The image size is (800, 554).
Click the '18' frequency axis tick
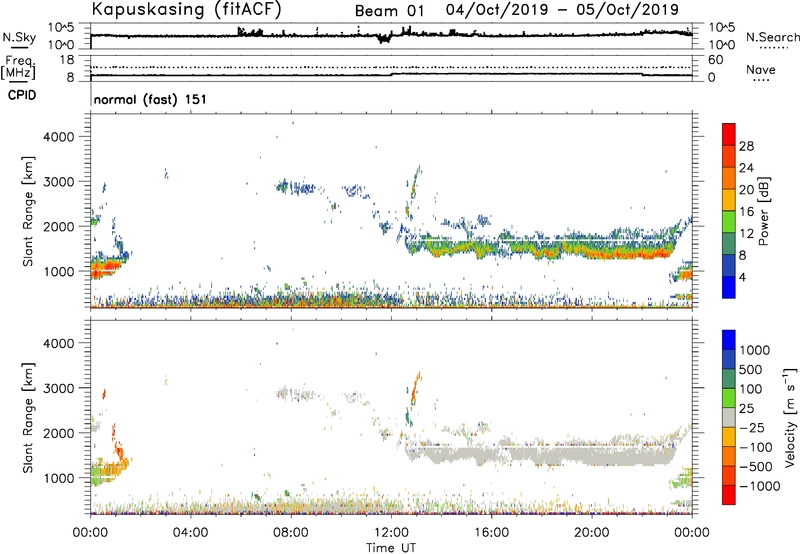pyautogui.click(x=67, y=60)
